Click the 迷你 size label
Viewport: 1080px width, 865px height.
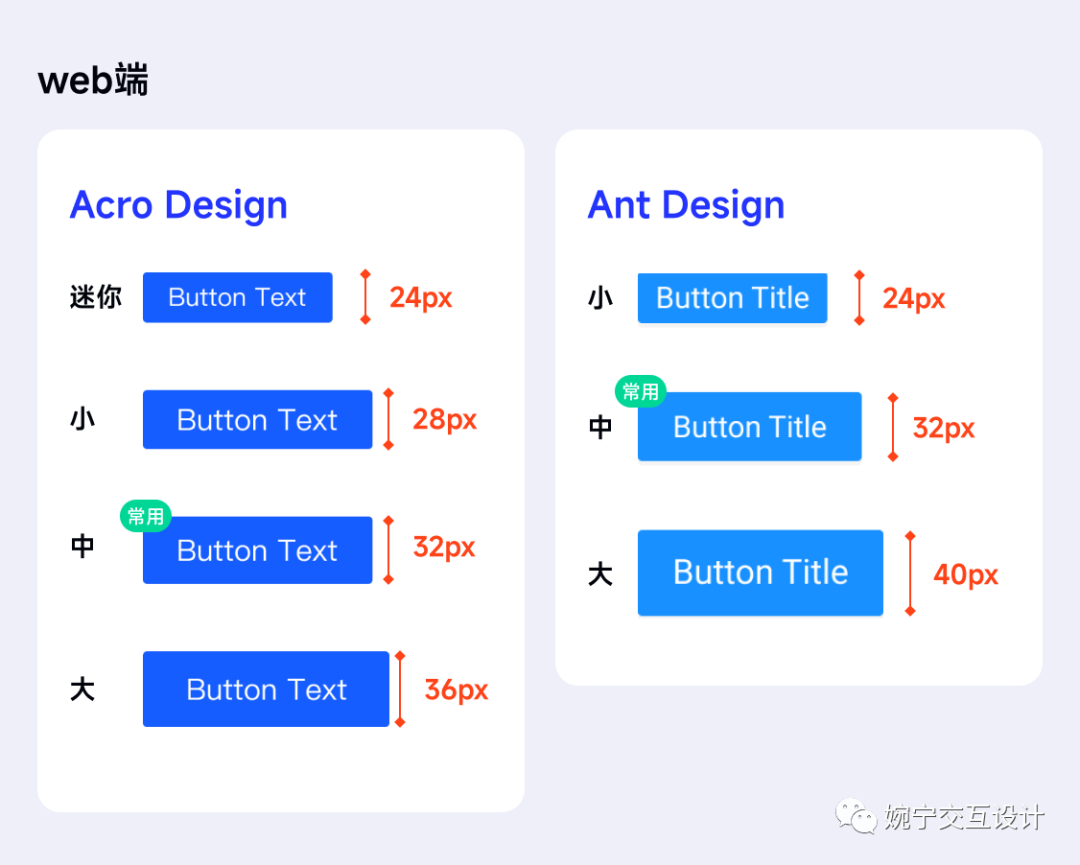point(96,298)
